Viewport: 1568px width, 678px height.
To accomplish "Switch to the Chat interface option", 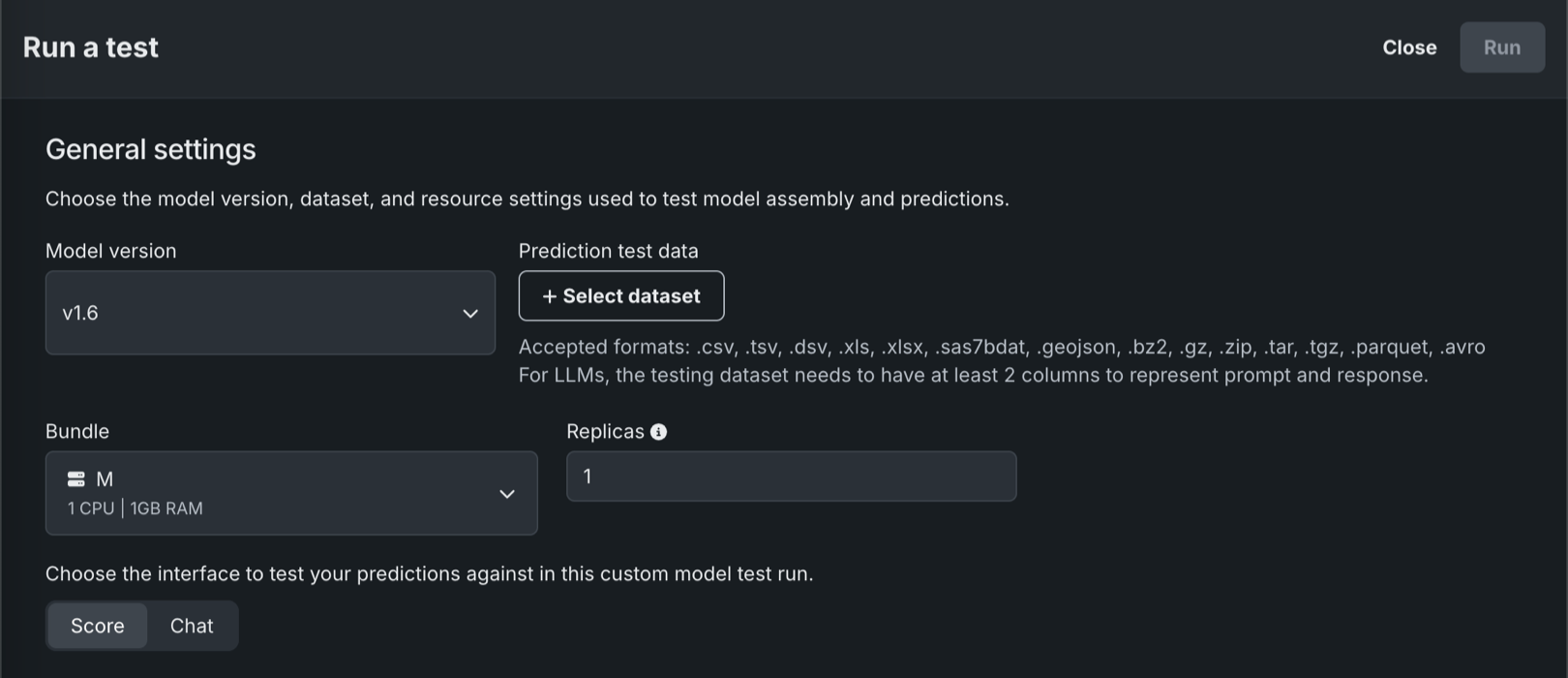I will (192, 626).
